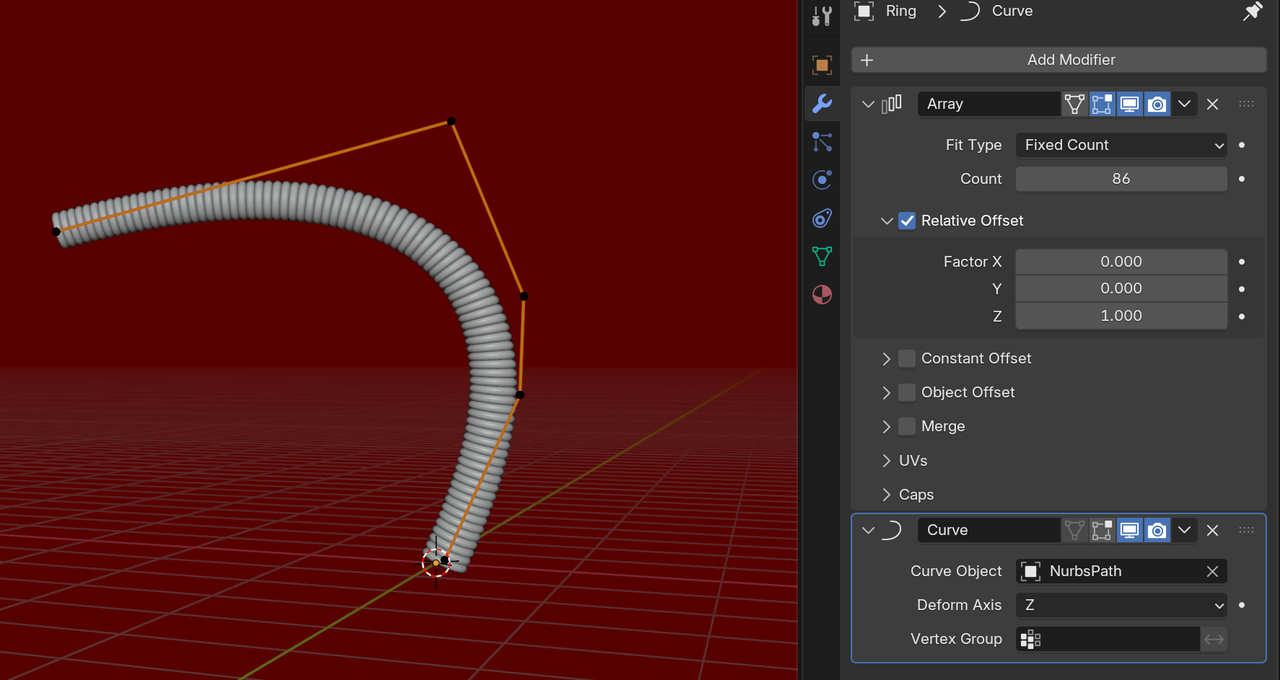Open the Object Constraint Properties tab
Image resolution: width=1280 pixels, height=680 pixels.
coord(822,218)
